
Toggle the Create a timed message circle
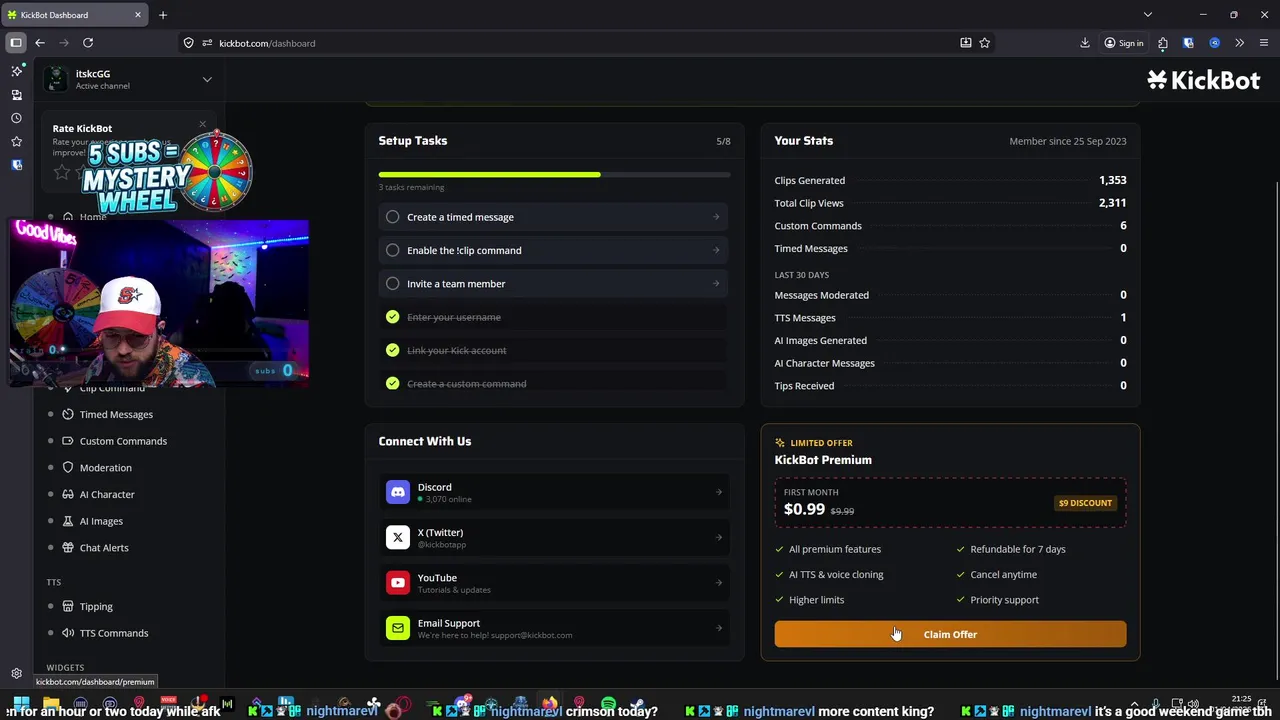click(x=393, y=217)
